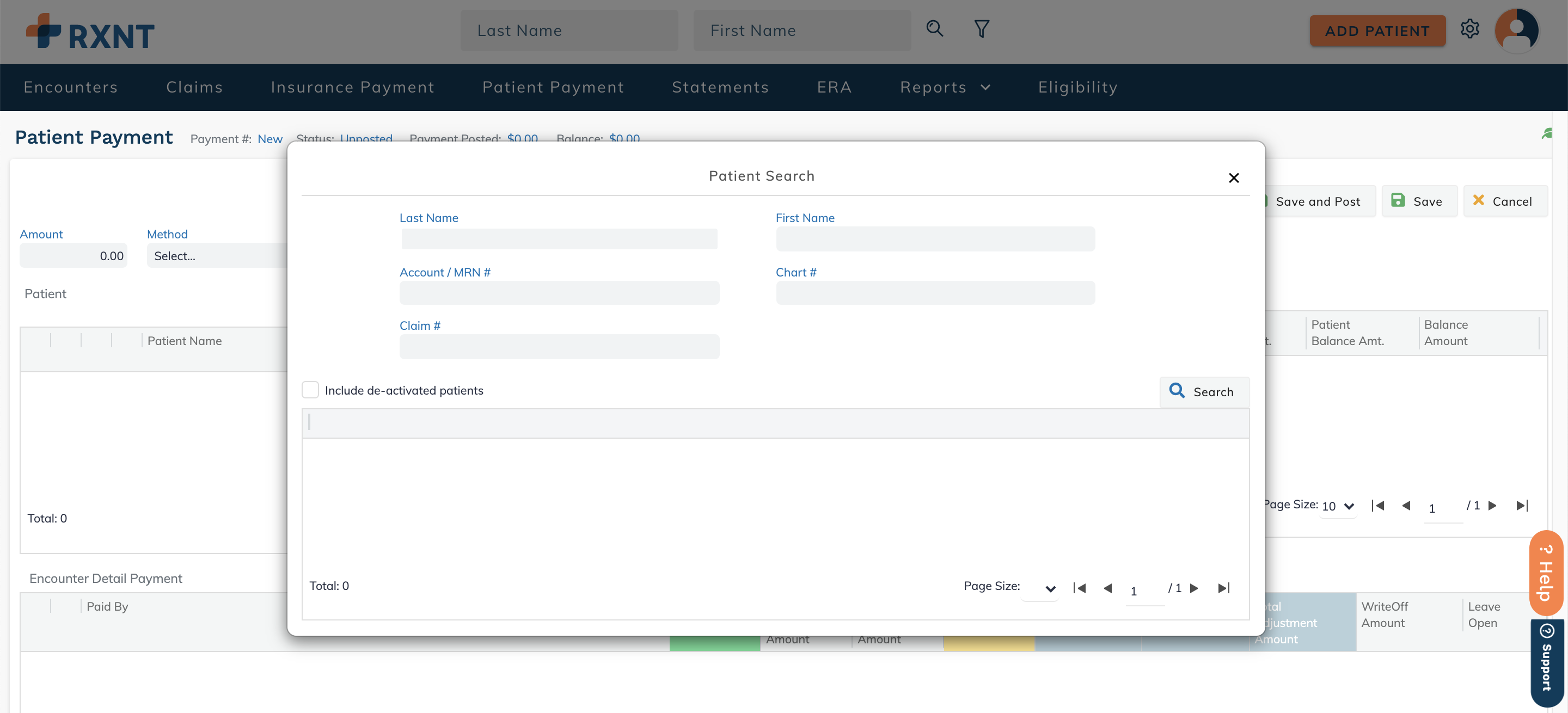The height and width of the screenshot is (713, 1568).
Task: Go to first page in Patient Search results
Action: pos(1079,588)
